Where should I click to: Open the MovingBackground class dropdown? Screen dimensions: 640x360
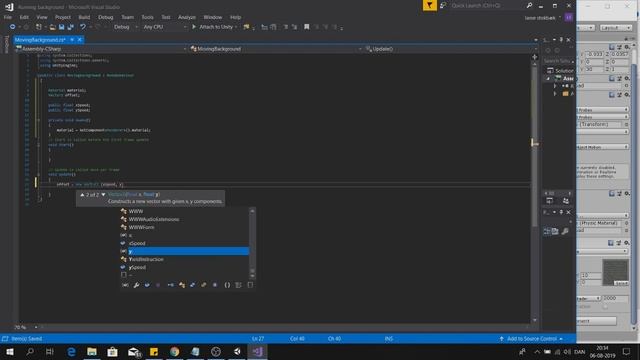click(276, 49)
